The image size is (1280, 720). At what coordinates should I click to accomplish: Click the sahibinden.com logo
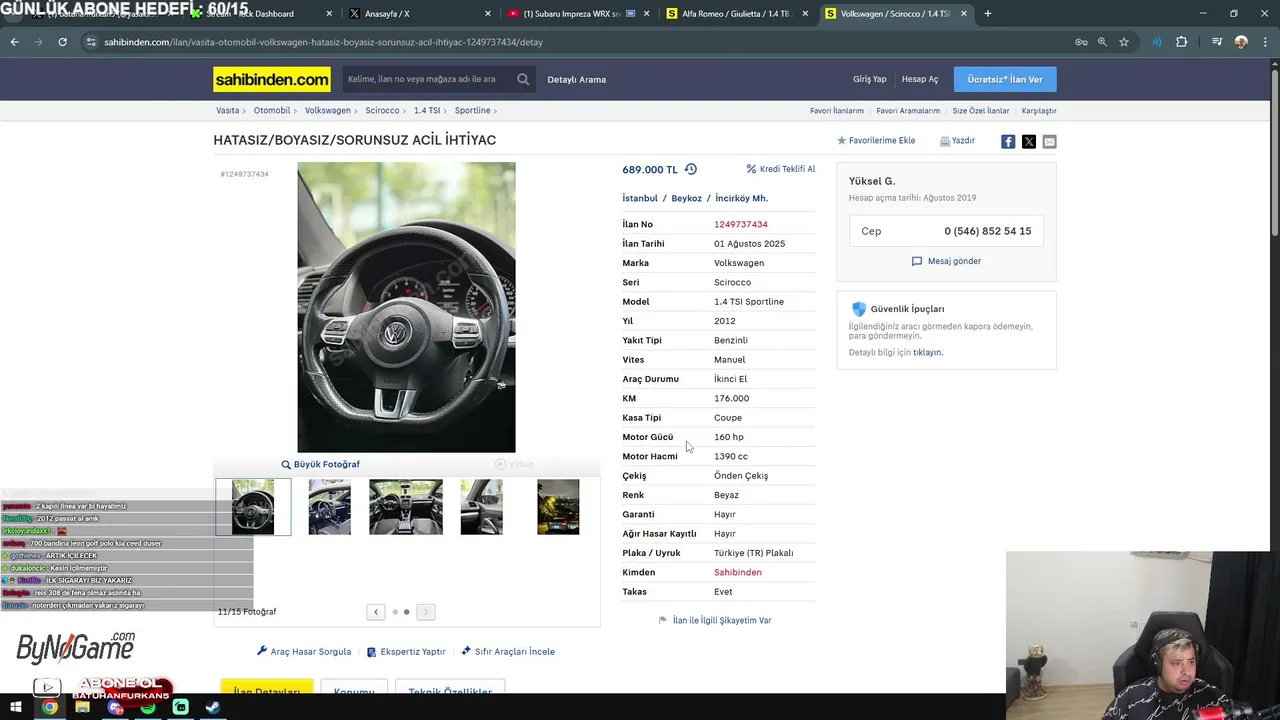272,79
